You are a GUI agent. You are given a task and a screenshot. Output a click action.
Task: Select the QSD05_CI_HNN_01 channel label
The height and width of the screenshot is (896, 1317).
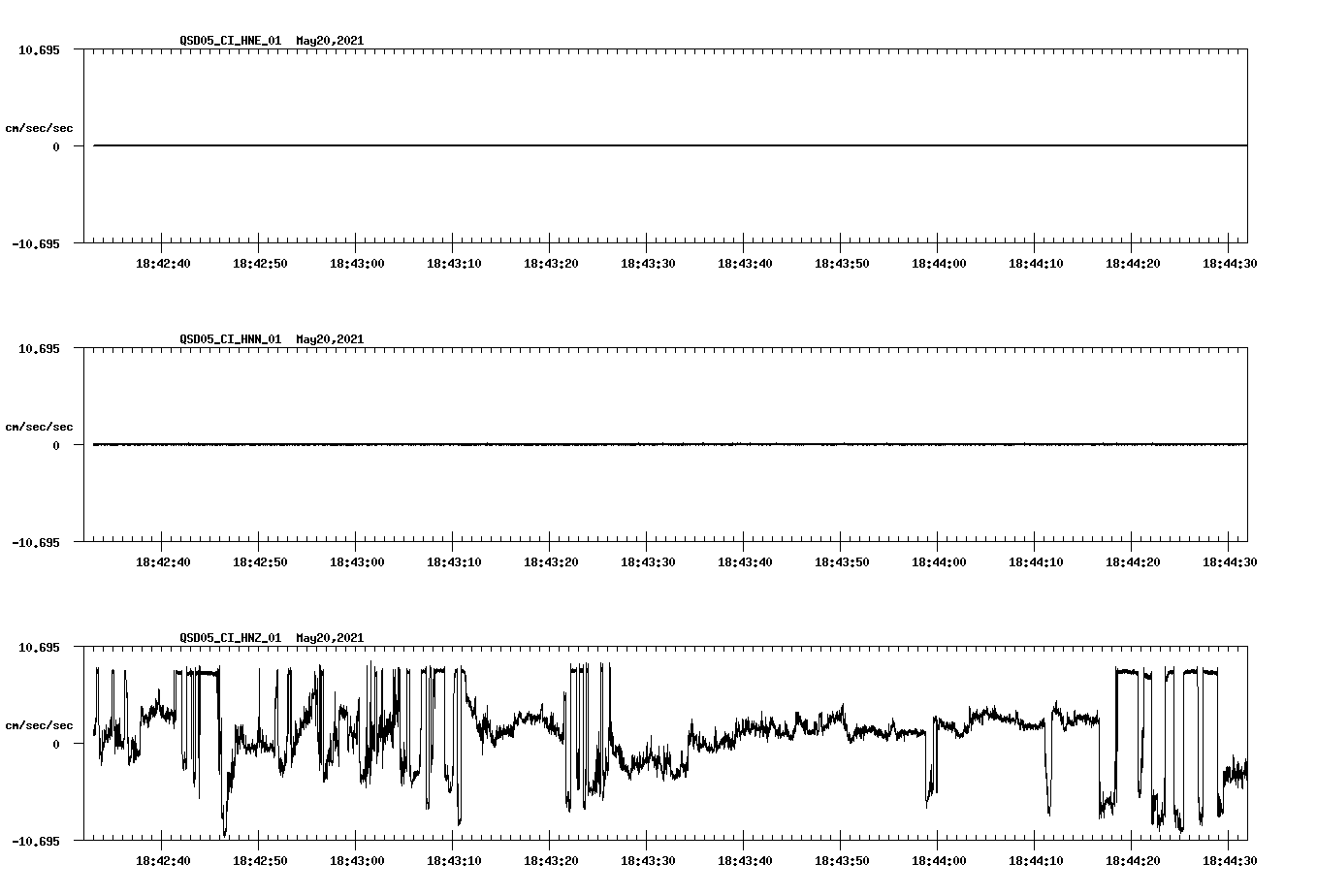pos(233,339)
